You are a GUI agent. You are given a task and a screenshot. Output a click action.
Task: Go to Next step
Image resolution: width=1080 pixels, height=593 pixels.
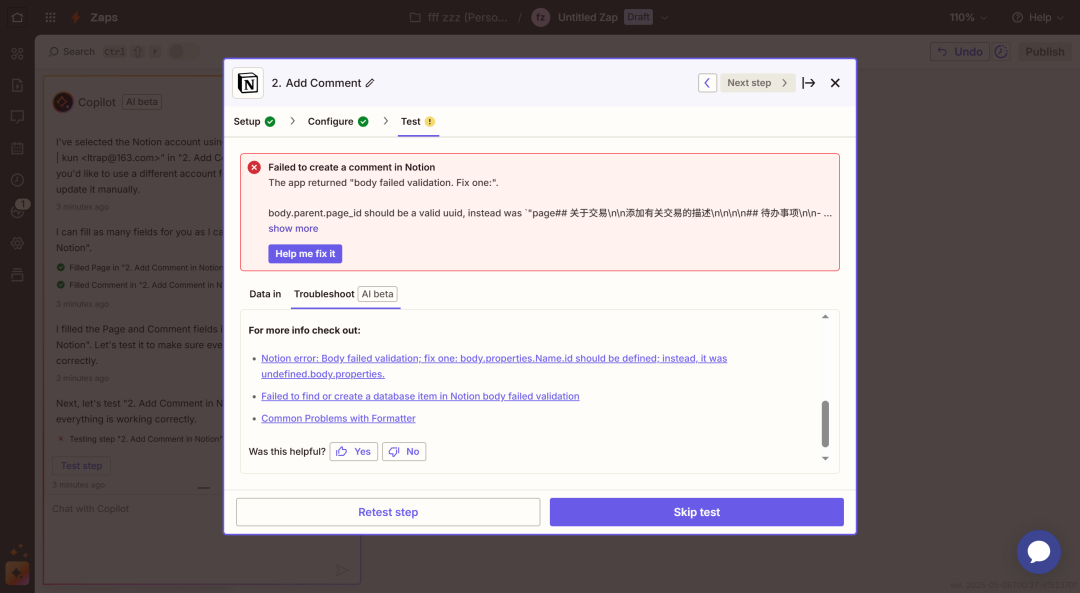pyautogui.click(x=758, y=83)
